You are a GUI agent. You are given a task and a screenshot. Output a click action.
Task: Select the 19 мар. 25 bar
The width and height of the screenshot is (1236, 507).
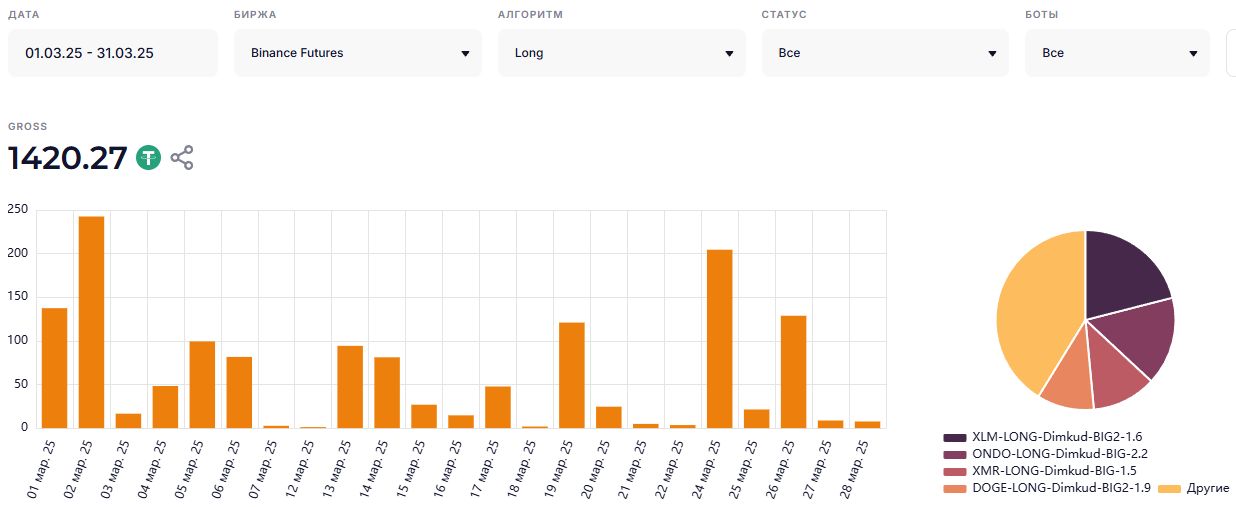tap(571, 375)
